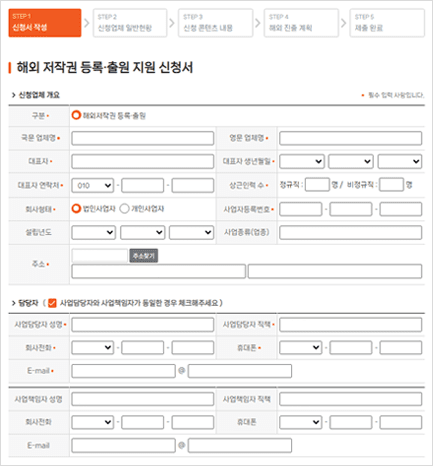Click the 사업책임자 E-mail domain field

tap(240, 446)
